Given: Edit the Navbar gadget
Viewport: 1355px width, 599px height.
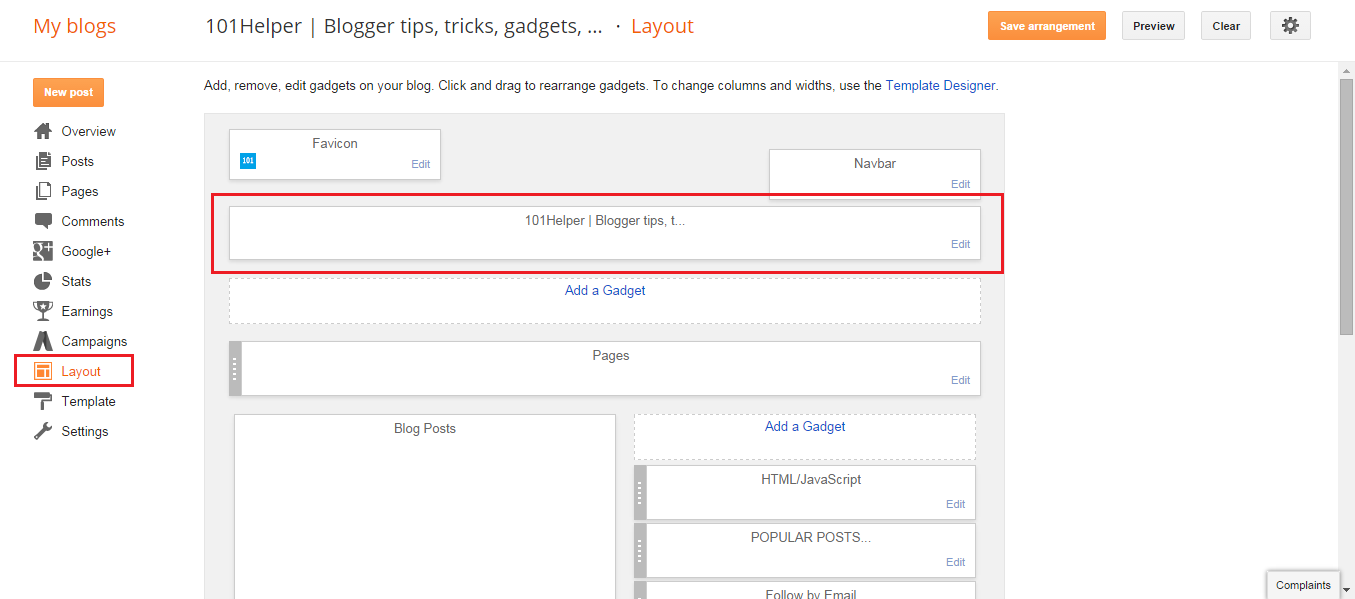Looking at the screenshot, I should 961,184.
